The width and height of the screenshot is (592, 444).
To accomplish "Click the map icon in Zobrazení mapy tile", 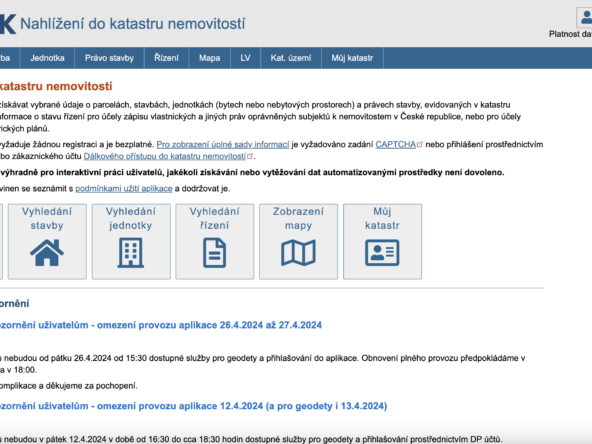I will [298, 253].
